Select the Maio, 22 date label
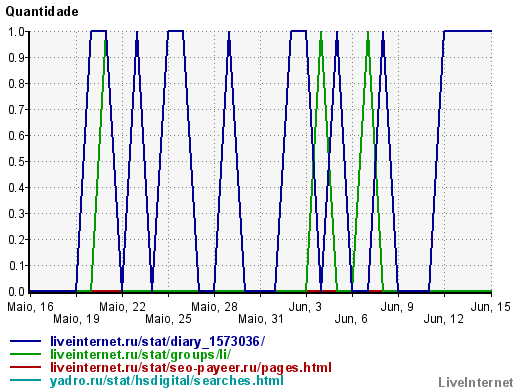Screen dimensions: 520x392 pyautogui.click(x=122, y=307)
